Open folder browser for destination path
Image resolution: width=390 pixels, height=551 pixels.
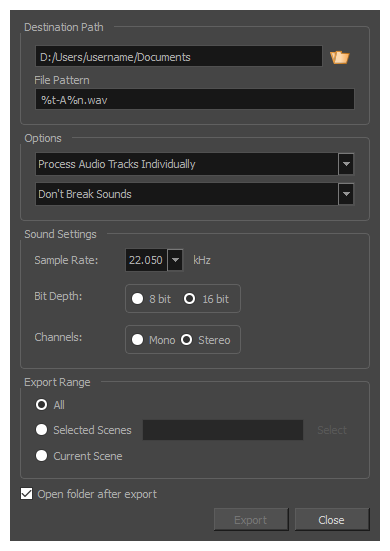339,57
